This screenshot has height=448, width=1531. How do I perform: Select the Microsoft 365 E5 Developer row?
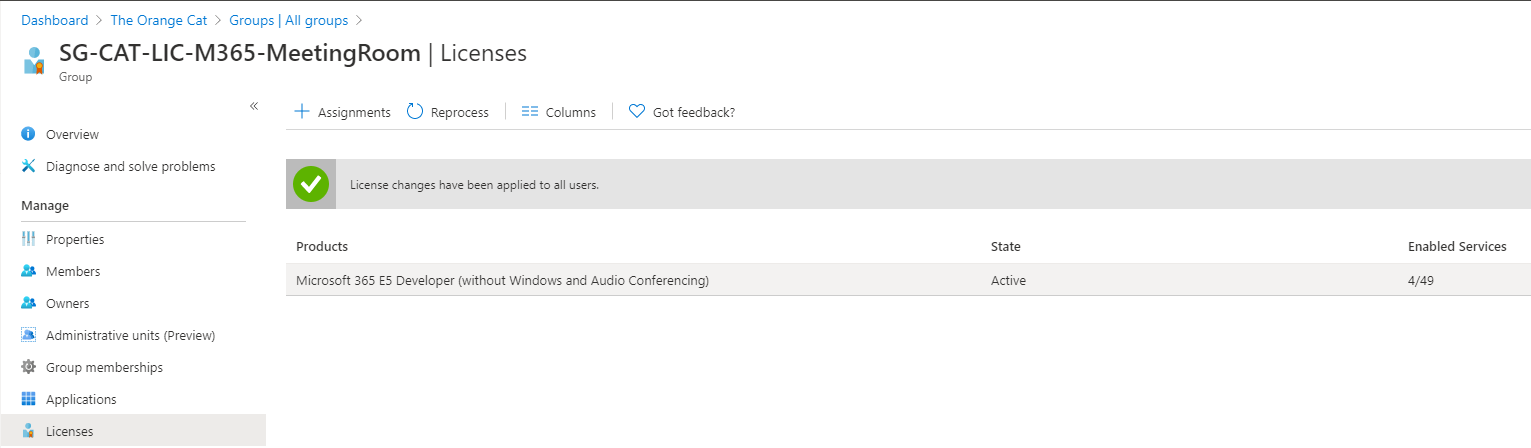[x=908, y=280]
